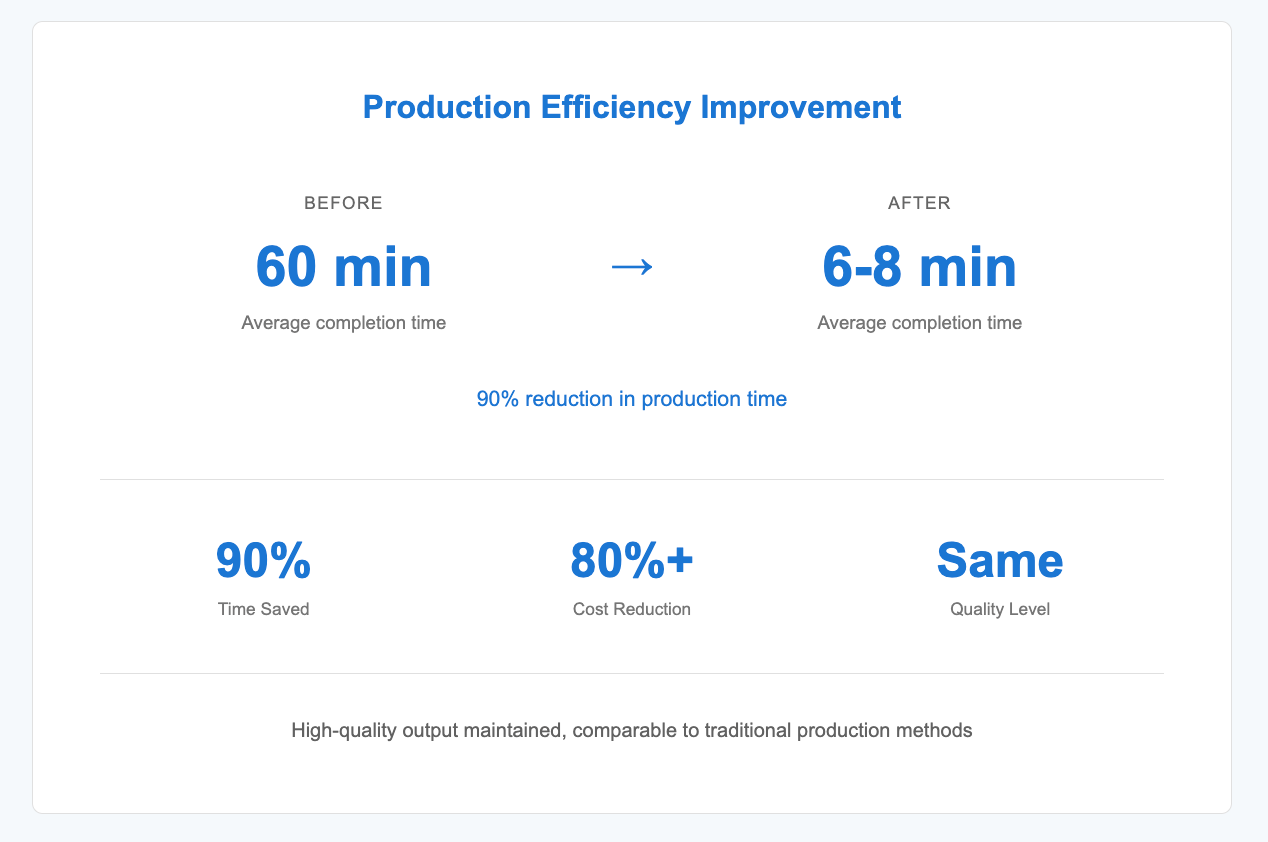1268x842 pixels.
Task: Click the Quality Level label
Action: (1000, 609)
